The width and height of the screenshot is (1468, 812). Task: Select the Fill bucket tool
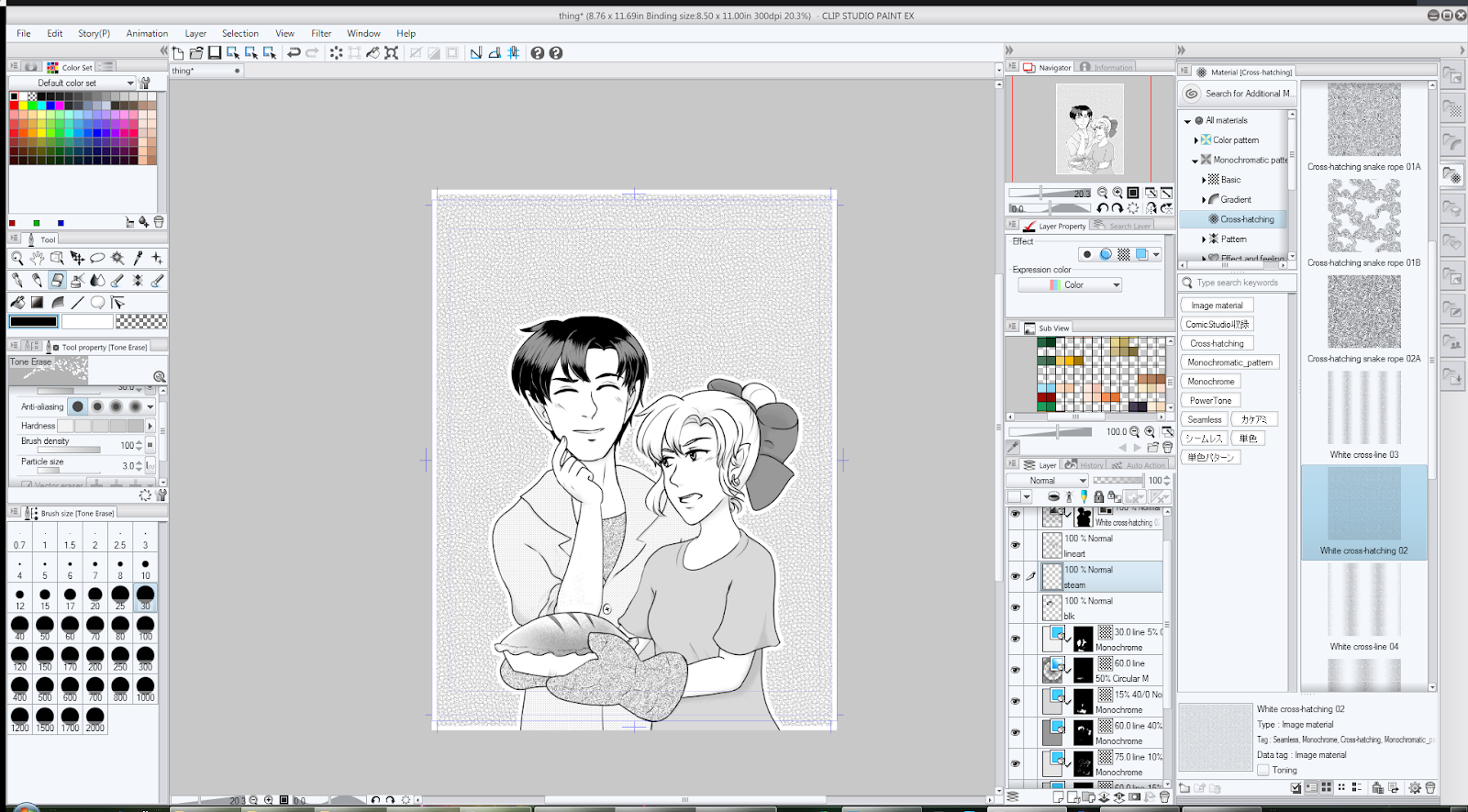click(17, 302)
